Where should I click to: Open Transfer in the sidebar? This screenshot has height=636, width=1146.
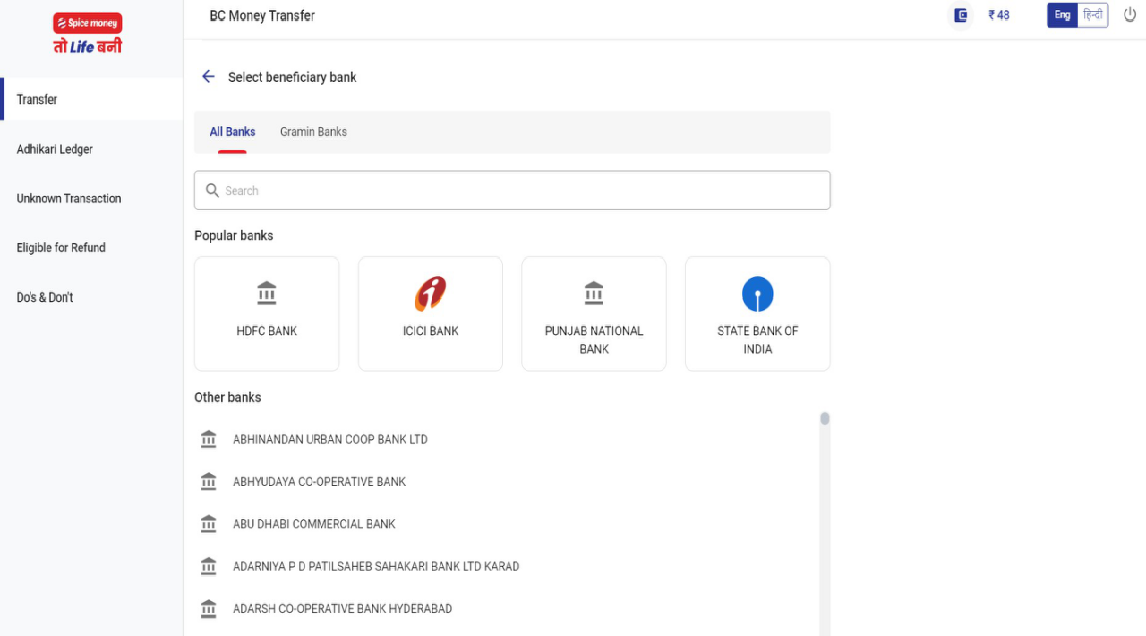click(91, 99)
